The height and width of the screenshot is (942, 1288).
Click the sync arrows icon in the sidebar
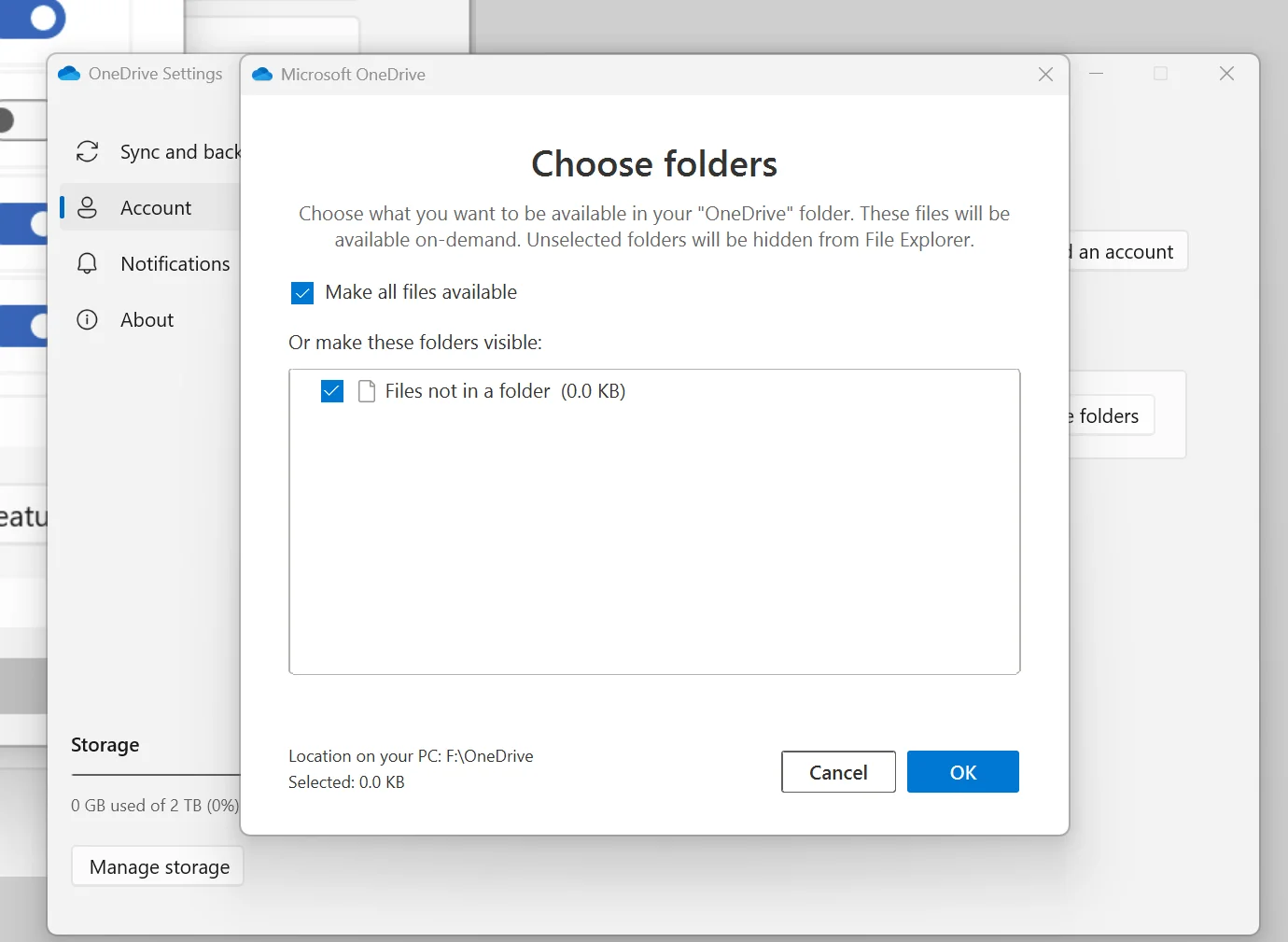88,151
